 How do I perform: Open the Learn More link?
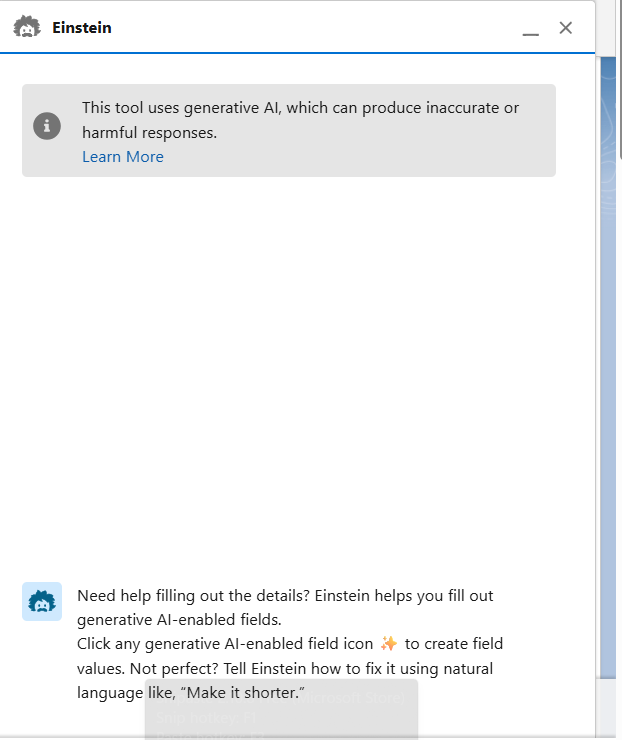[x=122, y=157]
